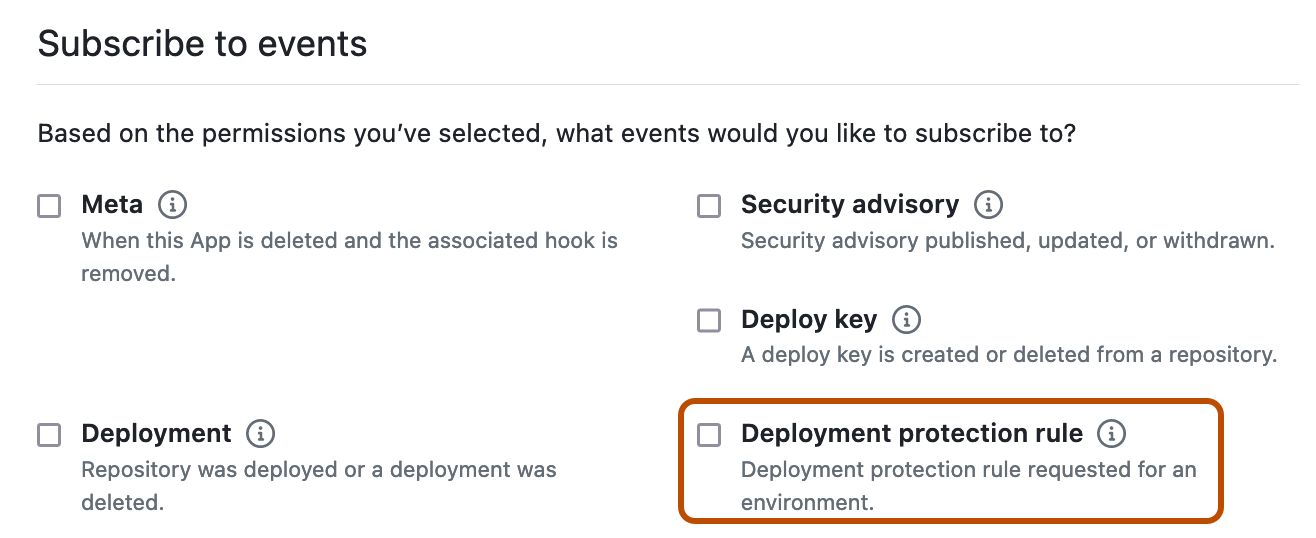This screenshot has height=538, width=1316.
Task: Check the Deploy key checkbox
Action: (x=709, y=321)
